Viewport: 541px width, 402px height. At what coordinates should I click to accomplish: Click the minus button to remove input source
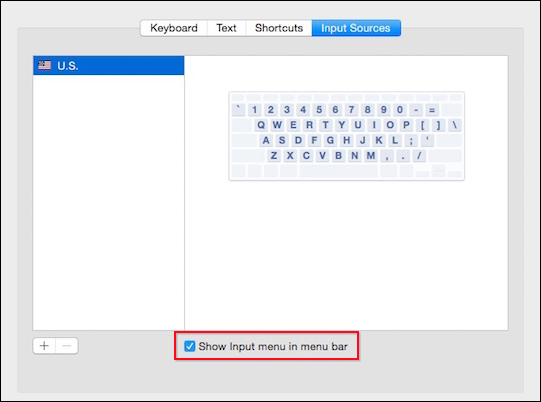[67, 346]
